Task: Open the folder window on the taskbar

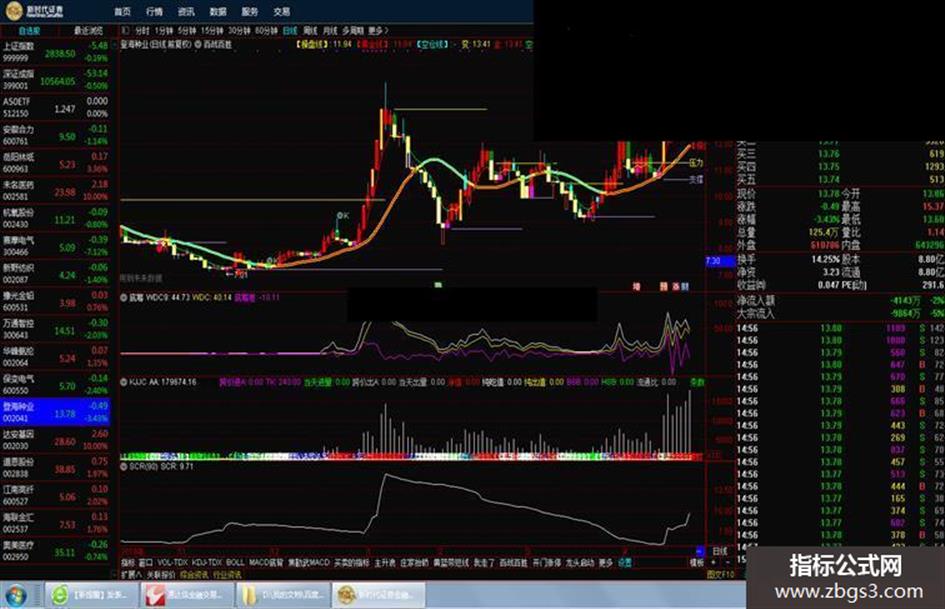Action: (x=283, y=595)
